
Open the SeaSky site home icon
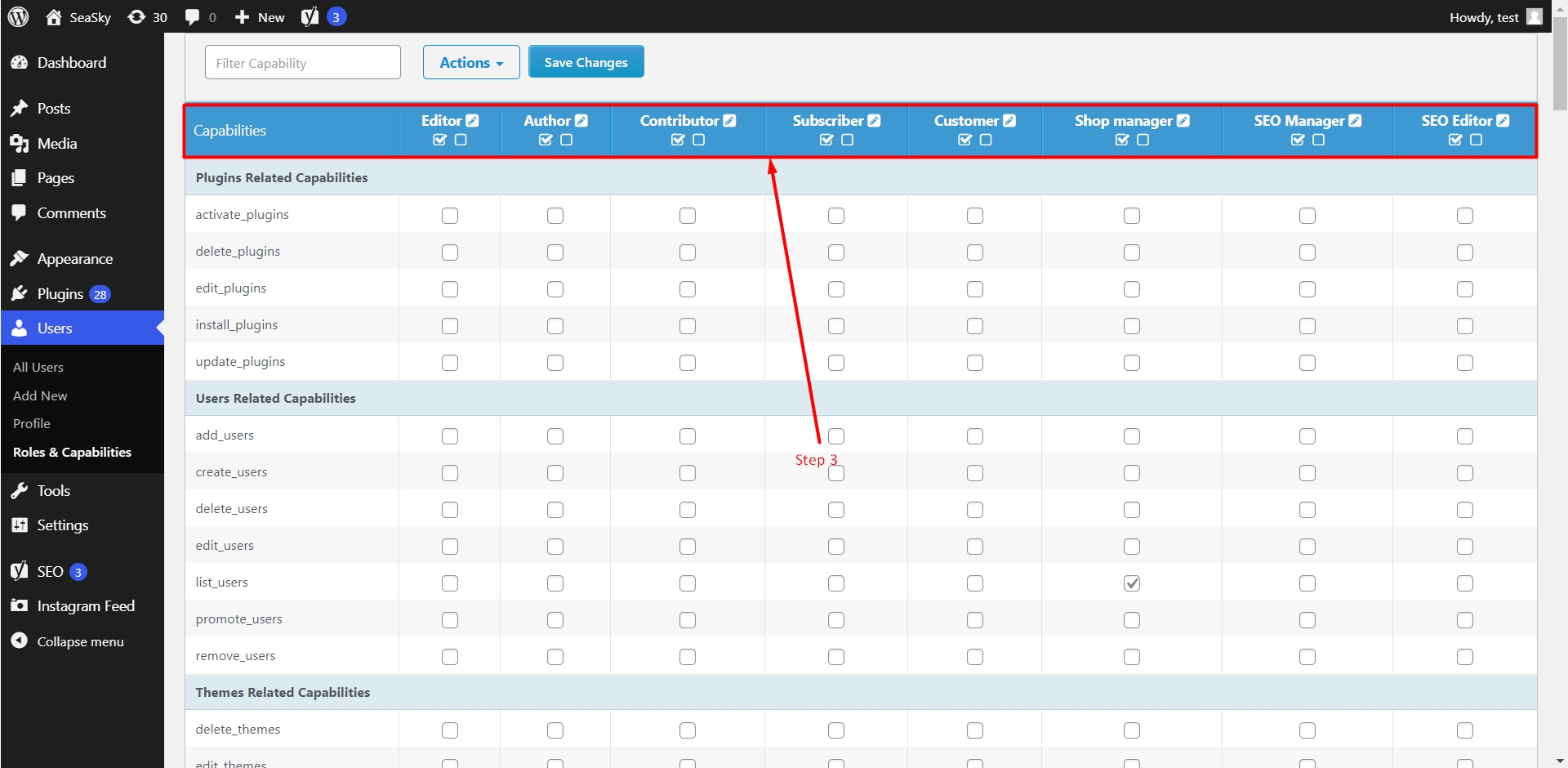54,17
